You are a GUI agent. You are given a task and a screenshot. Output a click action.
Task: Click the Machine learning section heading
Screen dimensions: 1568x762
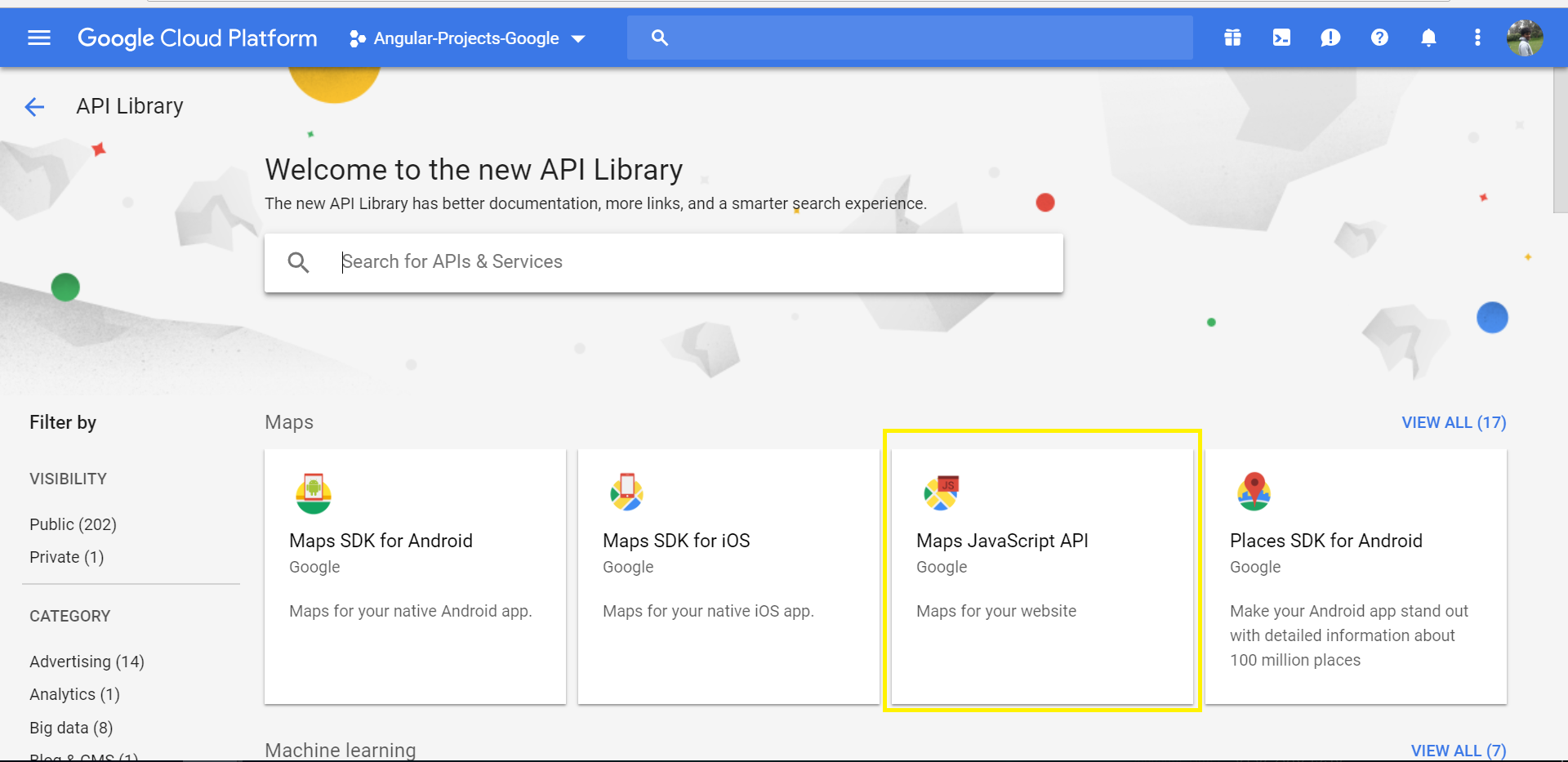click(341, 751)
